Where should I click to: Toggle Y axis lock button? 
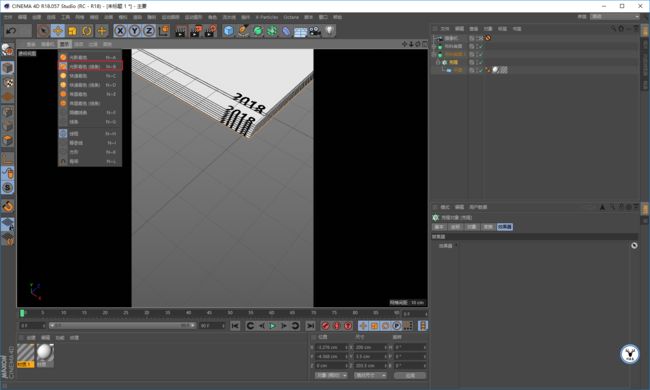pyautogui.click(x=135, y=31)
